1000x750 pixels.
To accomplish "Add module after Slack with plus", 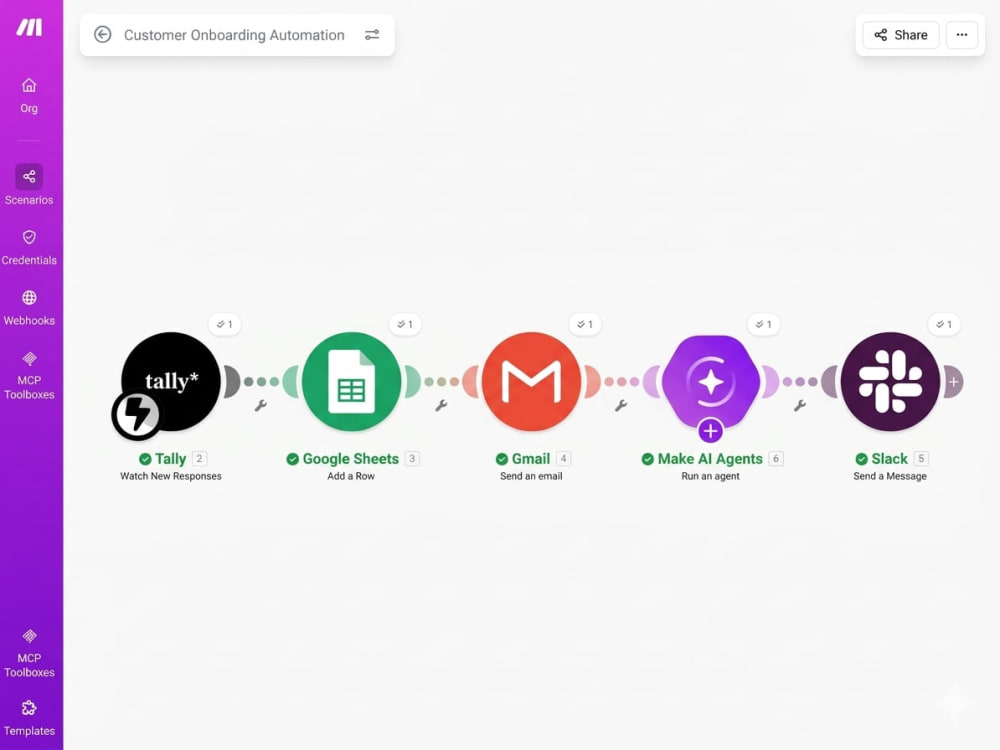I will pos(953,382).
